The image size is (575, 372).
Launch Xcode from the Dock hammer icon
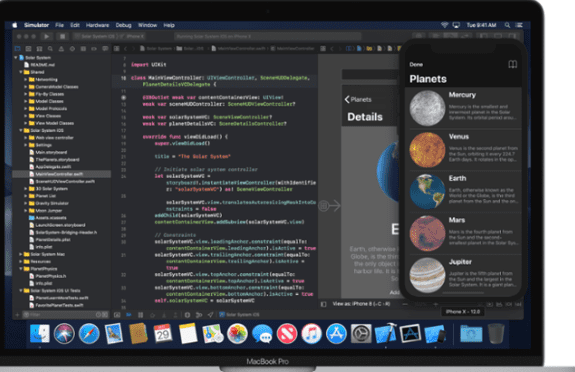pos(385,333)
